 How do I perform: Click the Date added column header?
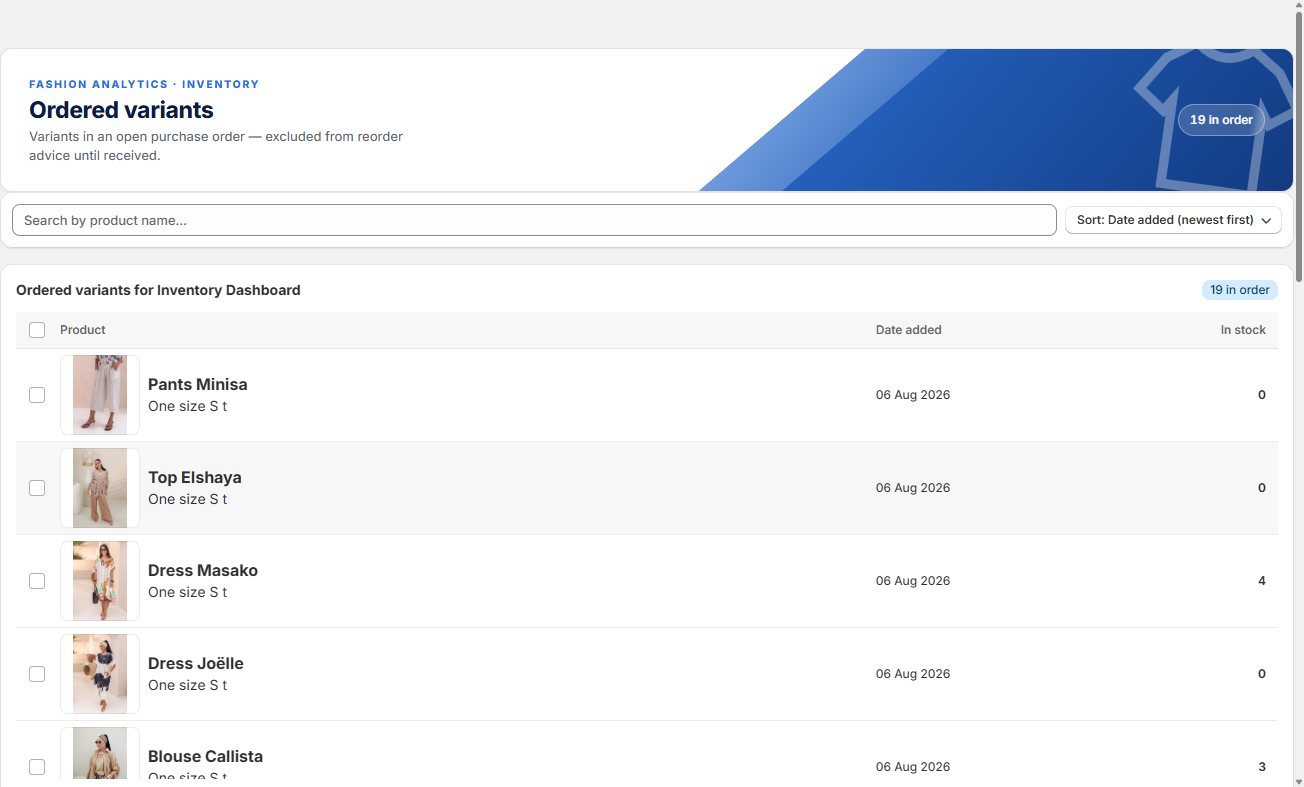[909, 330]
